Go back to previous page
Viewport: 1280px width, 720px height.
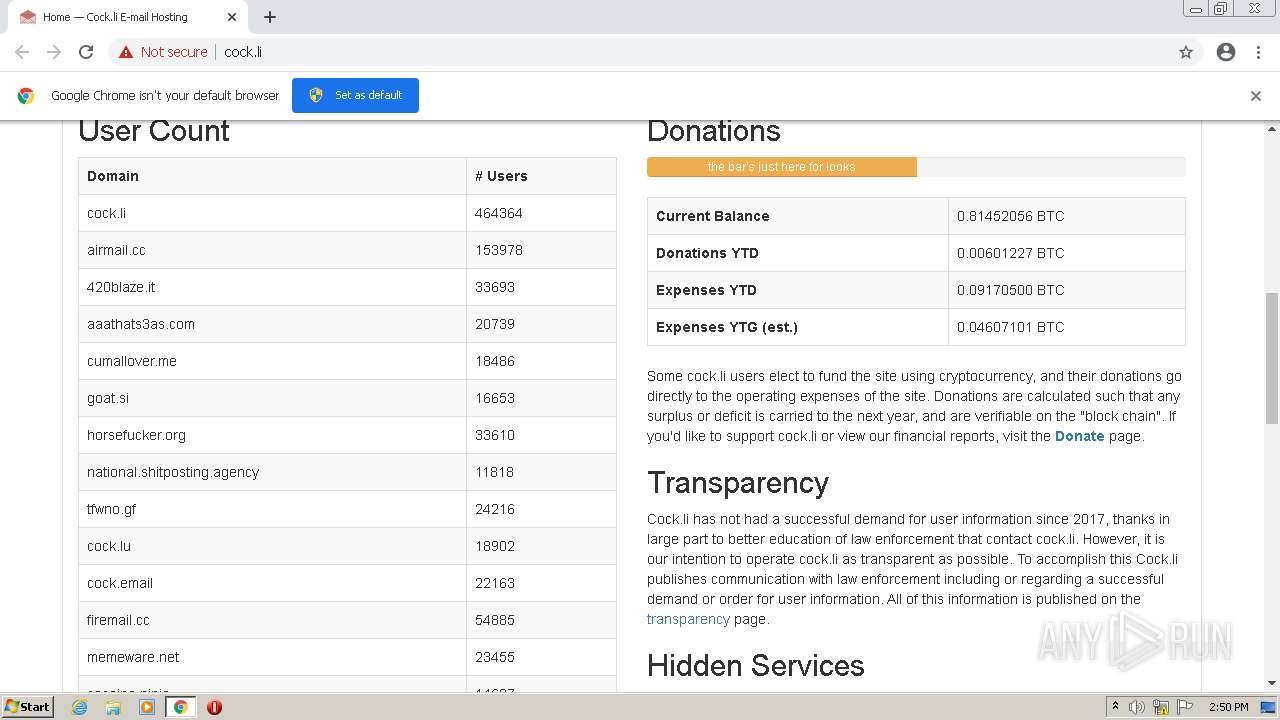click(22, 52)
